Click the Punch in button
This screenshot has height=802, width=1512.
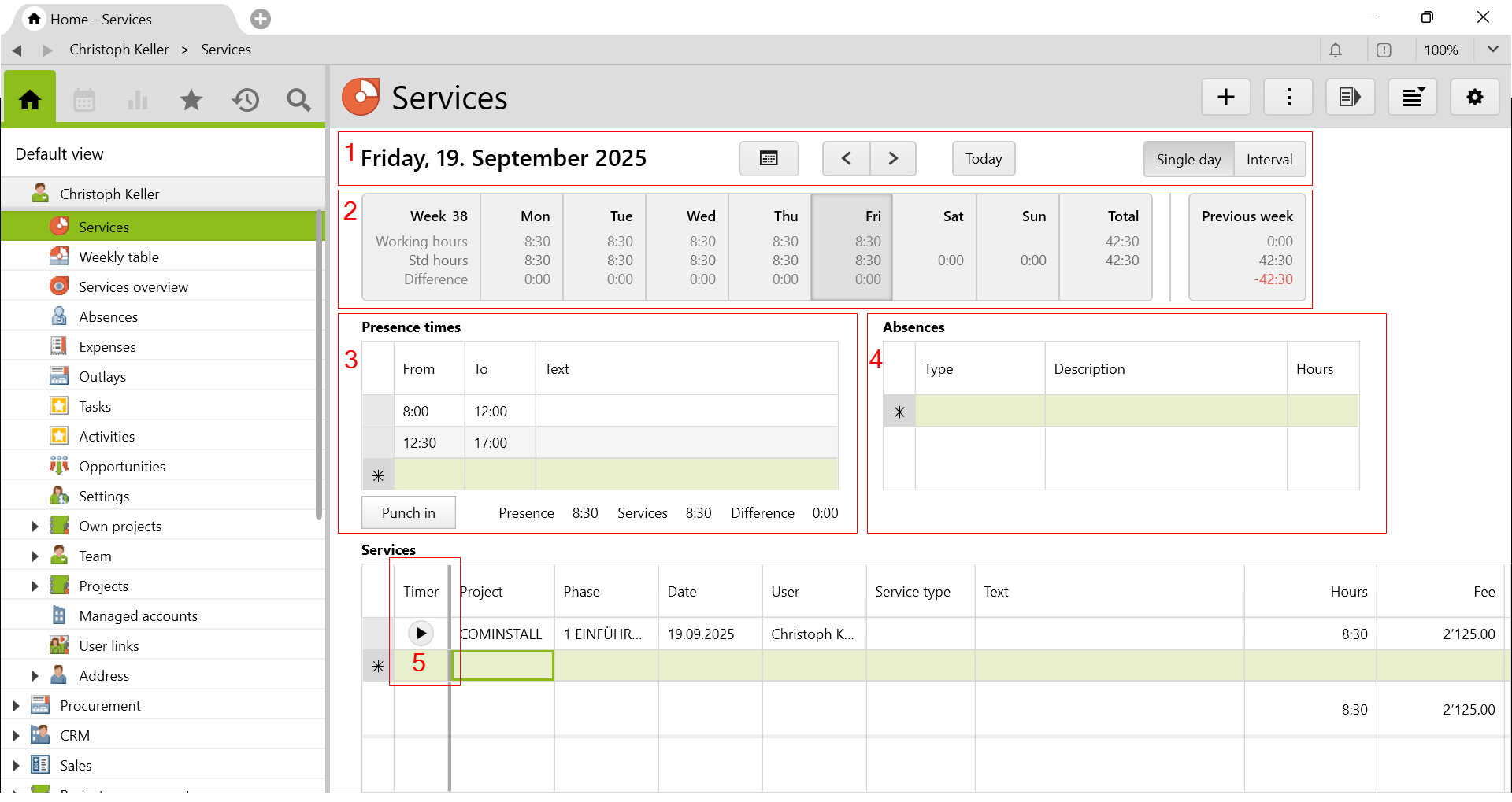pyautogui.click(x=408, y=513)
